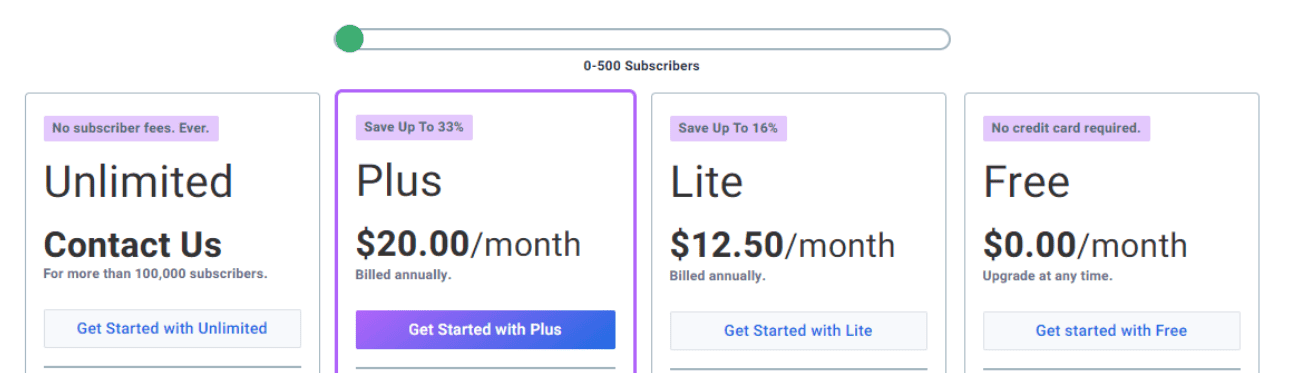Image resolution: width=1290 pixels, height=392 pixels.
Task: Click the $20.00/month price
Action: point(468,244)
